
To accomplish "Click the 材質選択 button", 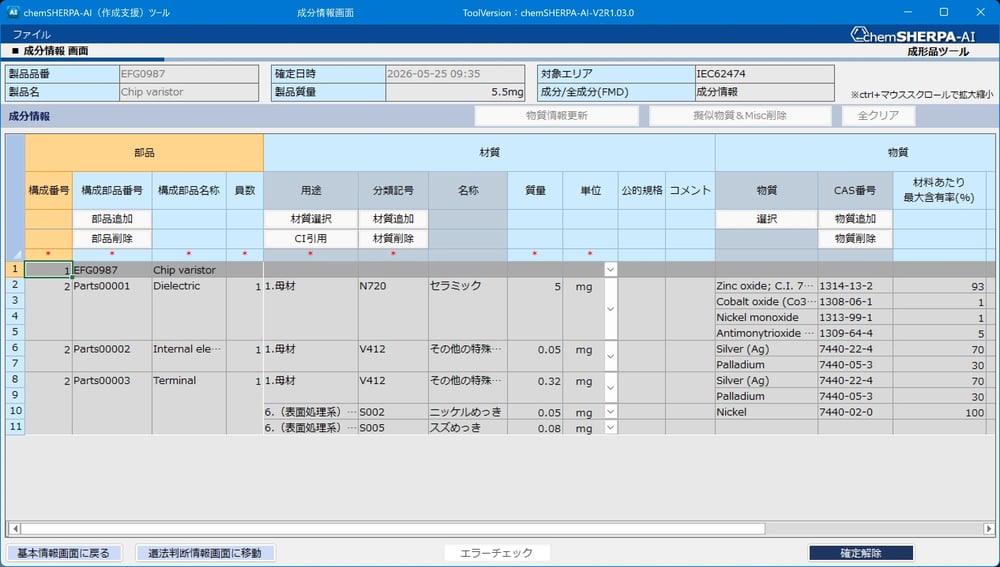I will click(311, 219).
